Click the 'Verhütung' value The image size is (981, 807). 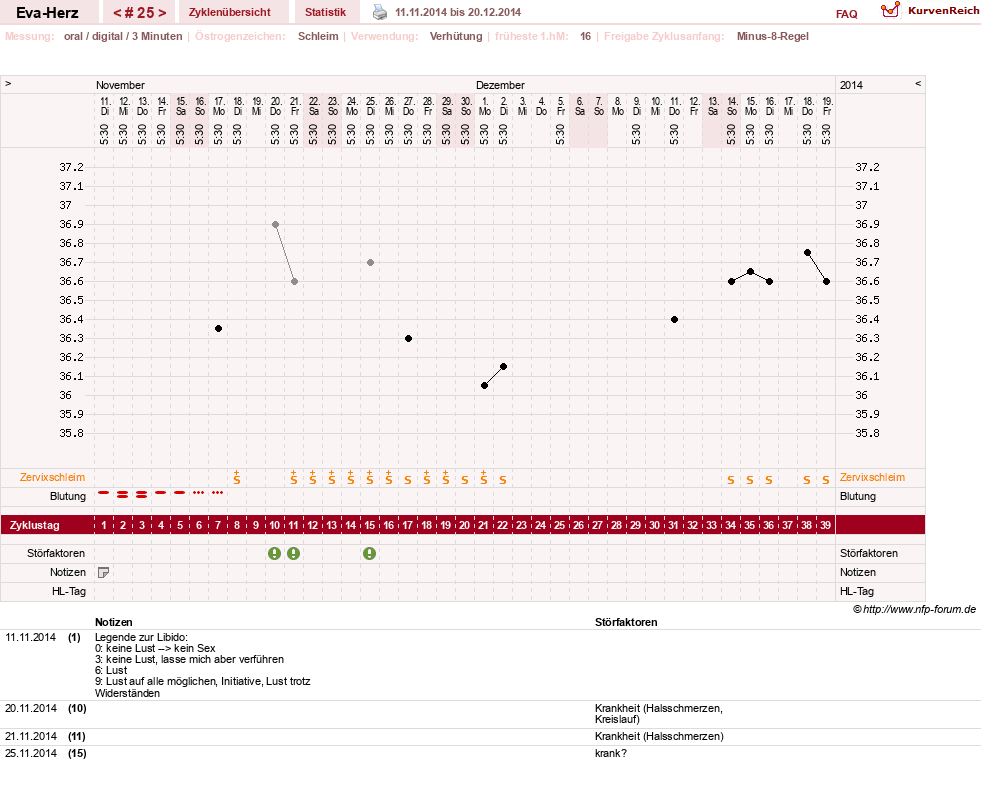coord(455,36)
